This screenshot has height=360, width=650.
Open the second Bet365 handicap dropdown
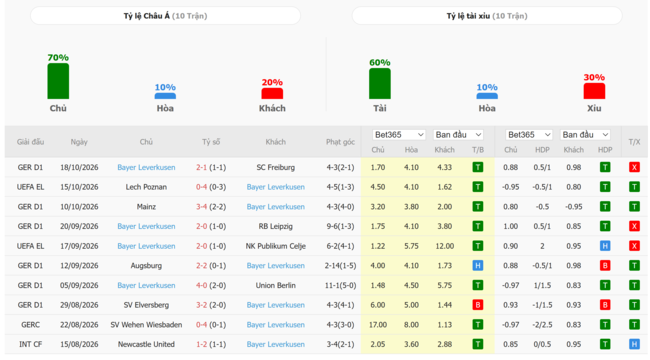coord(529,135)
